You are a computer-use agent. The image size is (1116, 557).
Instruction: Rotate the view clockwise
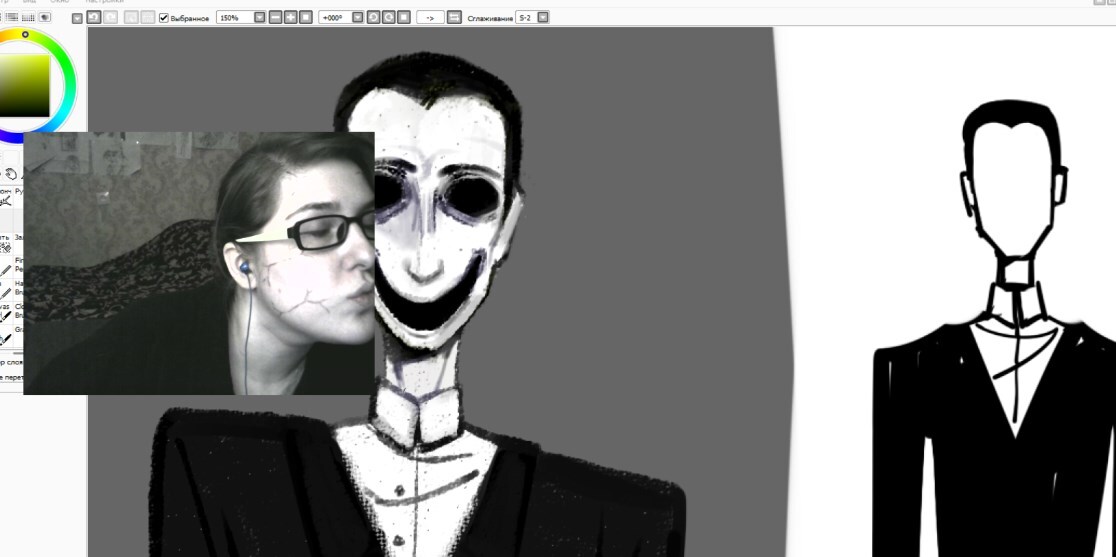point(389,17)
